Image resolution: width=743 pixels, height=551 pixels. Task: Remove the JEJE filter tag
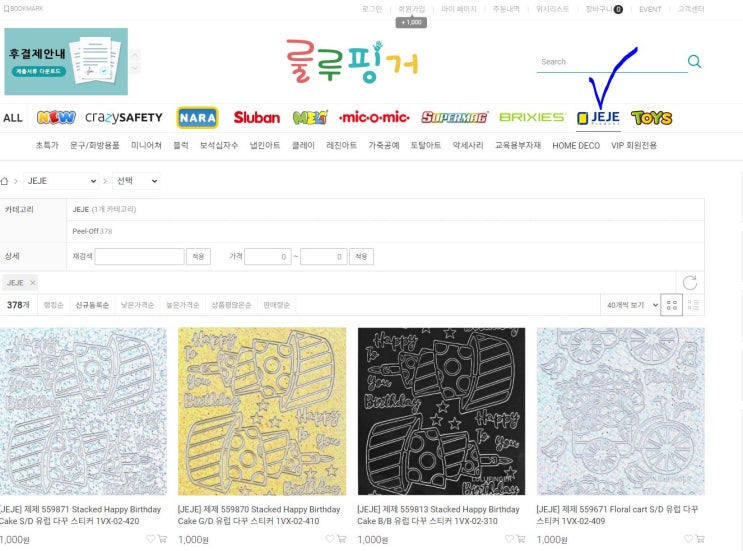[32, 283]
